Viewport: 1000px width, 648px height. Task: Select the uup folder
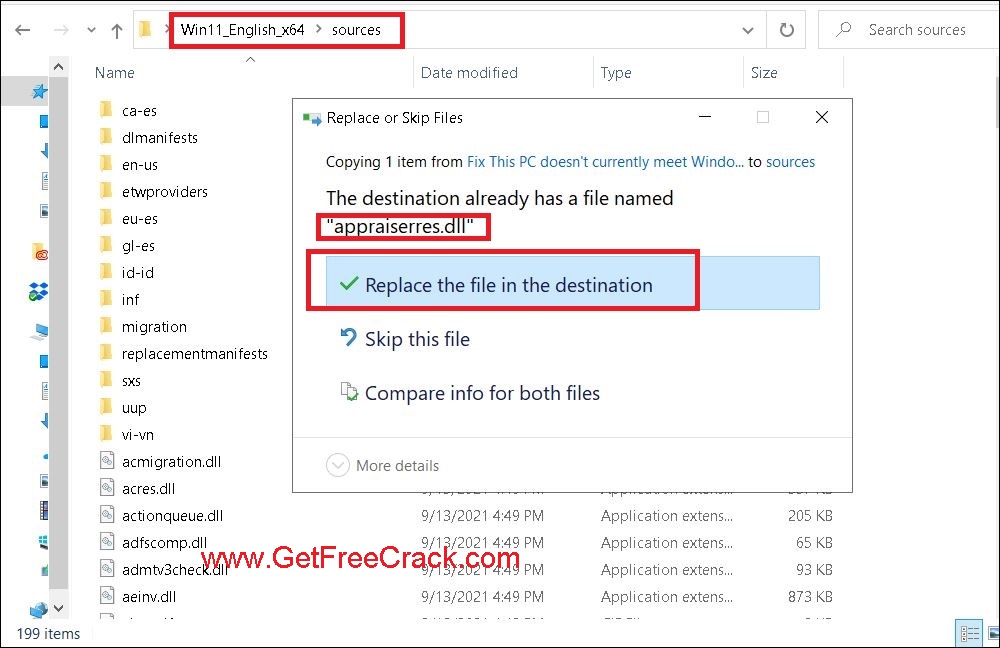134,408
